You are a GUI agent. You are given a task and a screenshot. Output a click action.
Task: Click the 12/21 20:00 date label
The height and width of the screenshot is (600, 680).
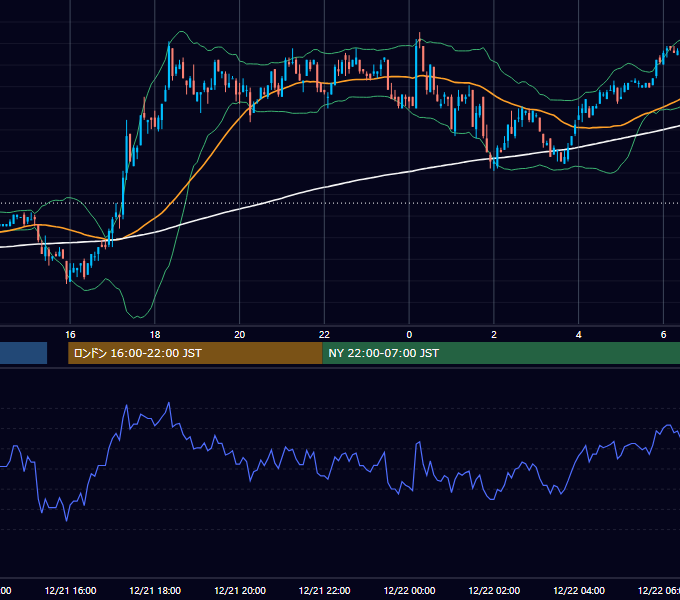(240, 590)
